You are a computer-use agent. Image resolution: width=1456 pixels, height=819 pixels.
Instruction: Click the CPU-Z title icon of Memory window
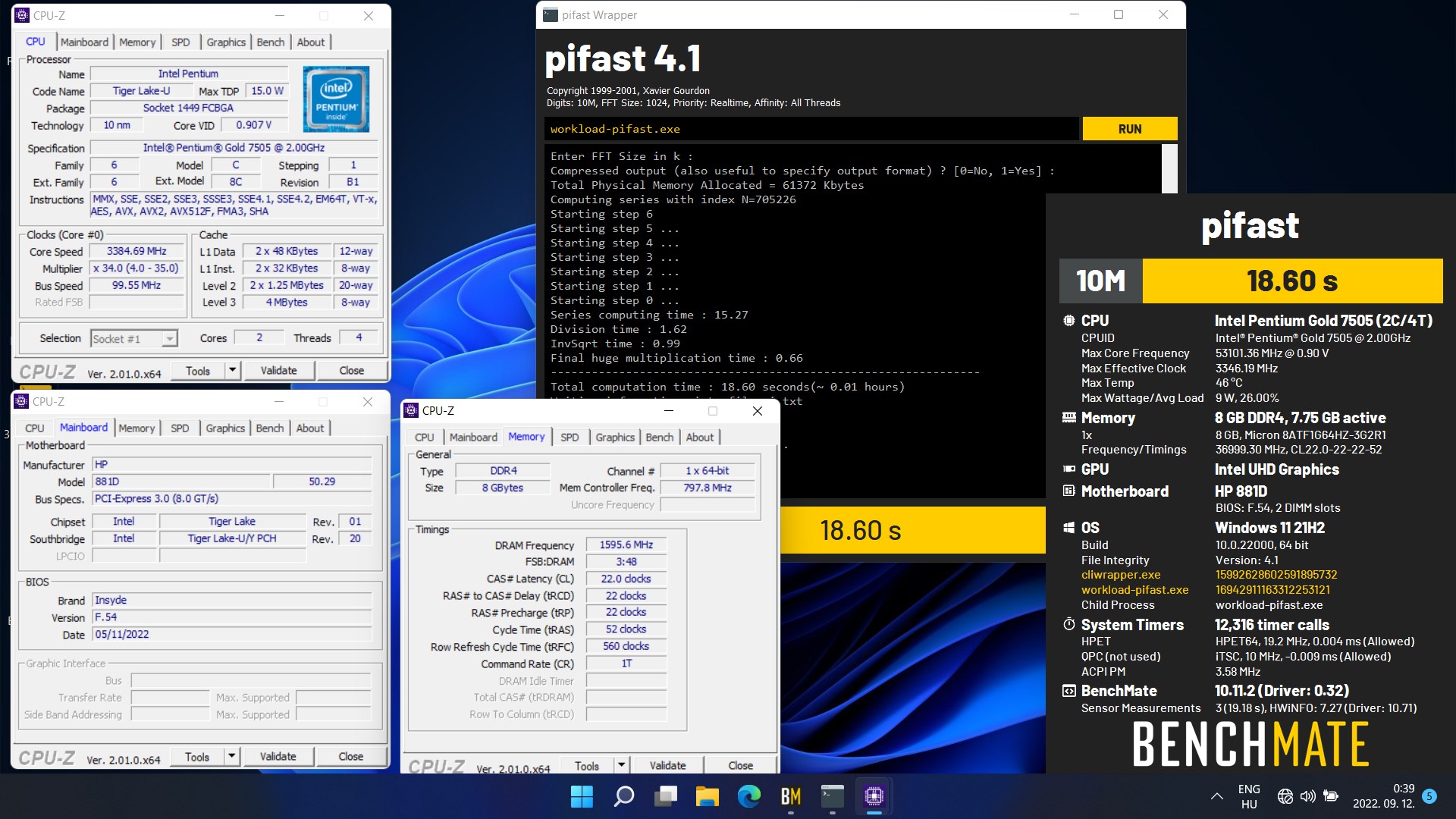[x=412, y=410]
